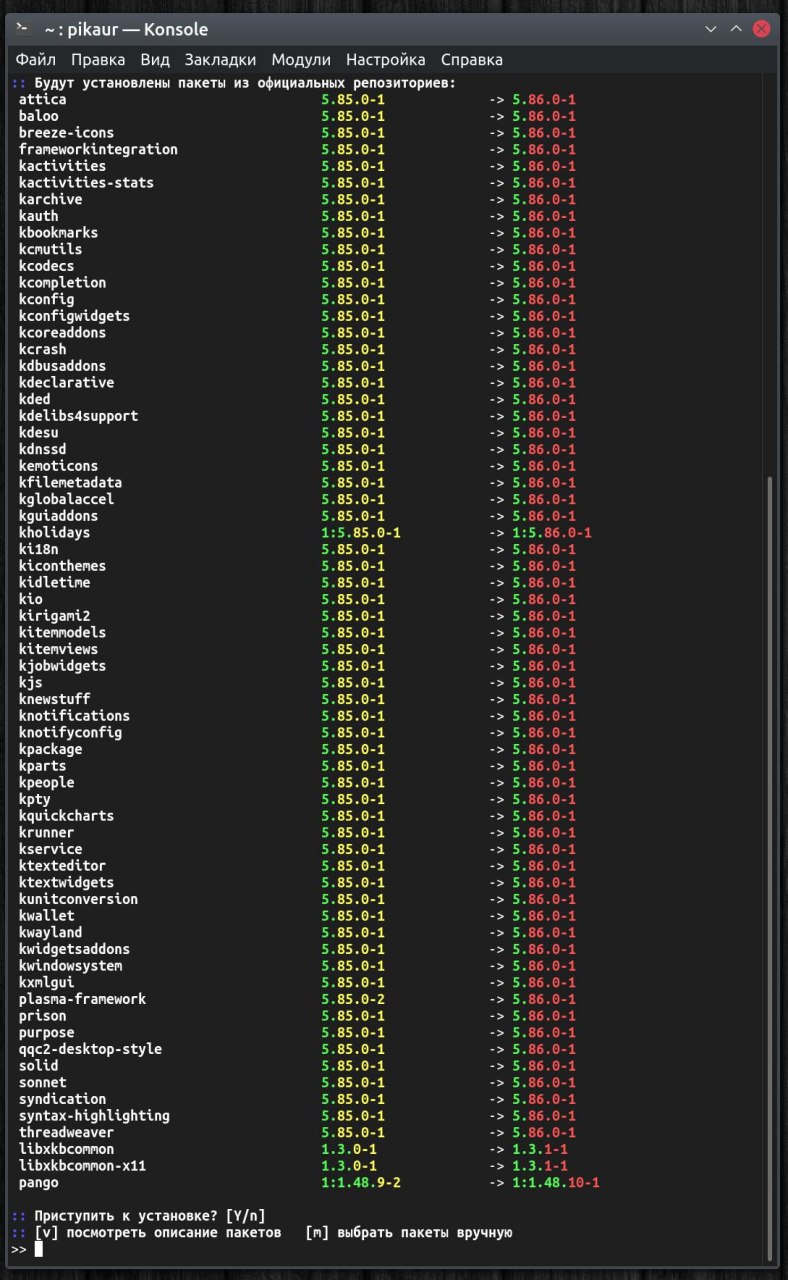Click the package name kio
The image size is (788, 1280).
pyautogui.click(x=30, y=600)
